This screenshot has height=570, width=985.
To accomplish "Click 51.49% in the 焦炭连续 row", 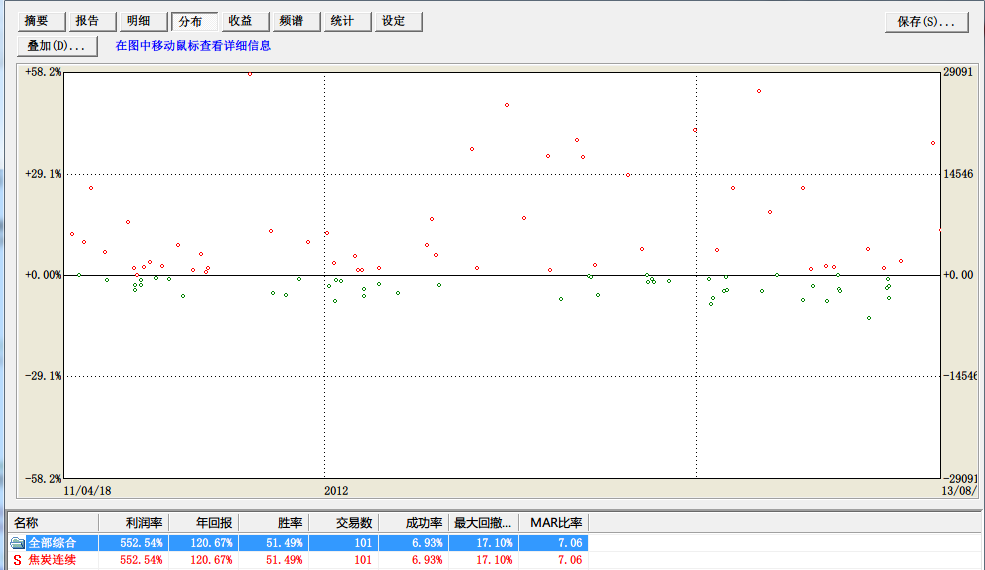I will pyautogui.click(x=284, y=560).
